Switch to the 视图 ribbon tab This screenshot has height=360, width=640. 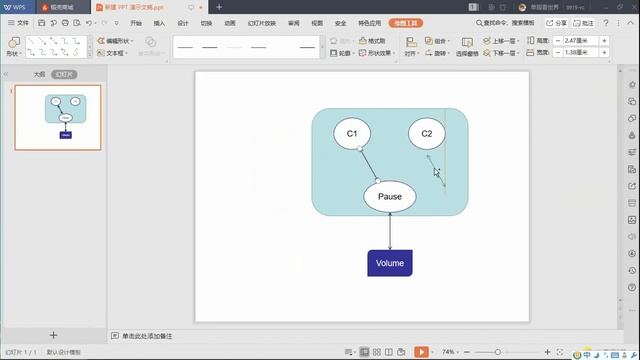pyautogui.click(x=317, y=23)
